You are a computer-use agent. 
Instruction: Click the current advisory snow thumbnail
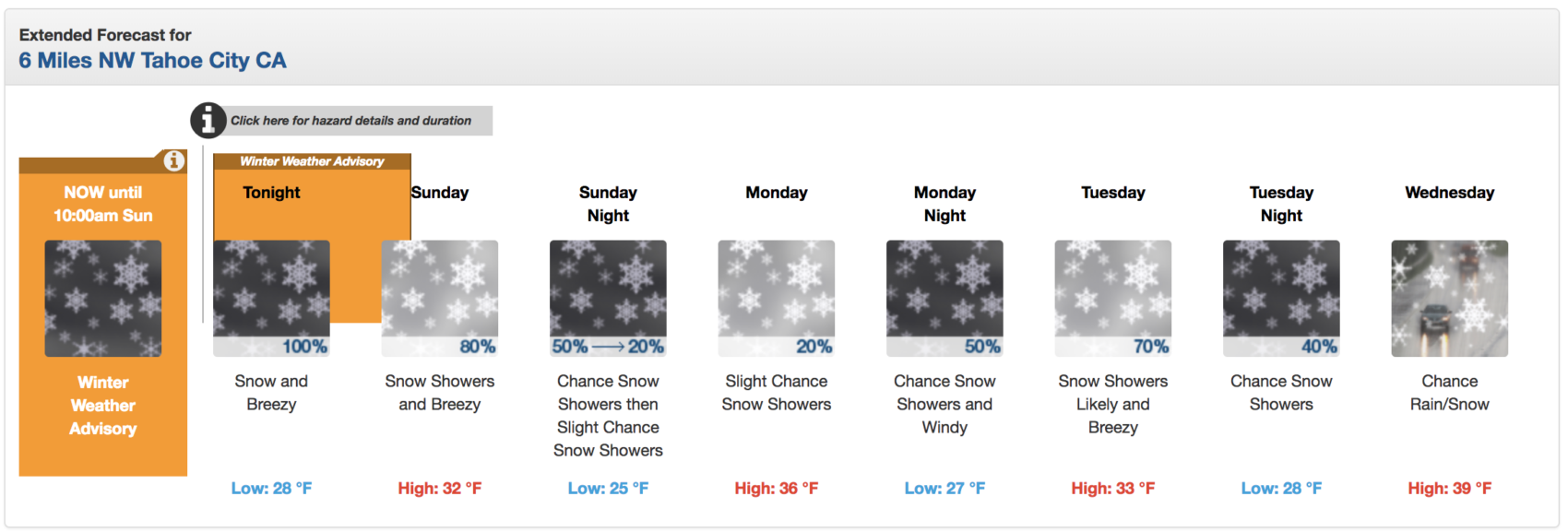click(x=103, y=299)
